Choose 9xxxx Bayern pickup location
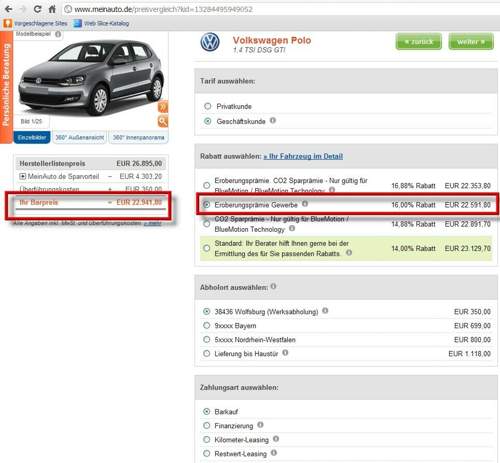 tap(207, 326)
